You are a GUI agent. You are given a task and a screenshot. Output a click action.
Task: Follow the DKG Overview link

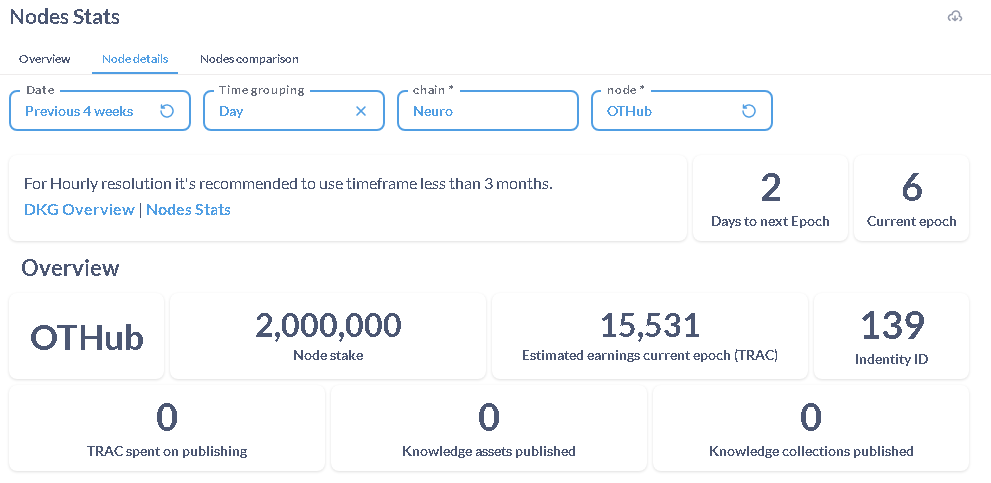(79, 209)
